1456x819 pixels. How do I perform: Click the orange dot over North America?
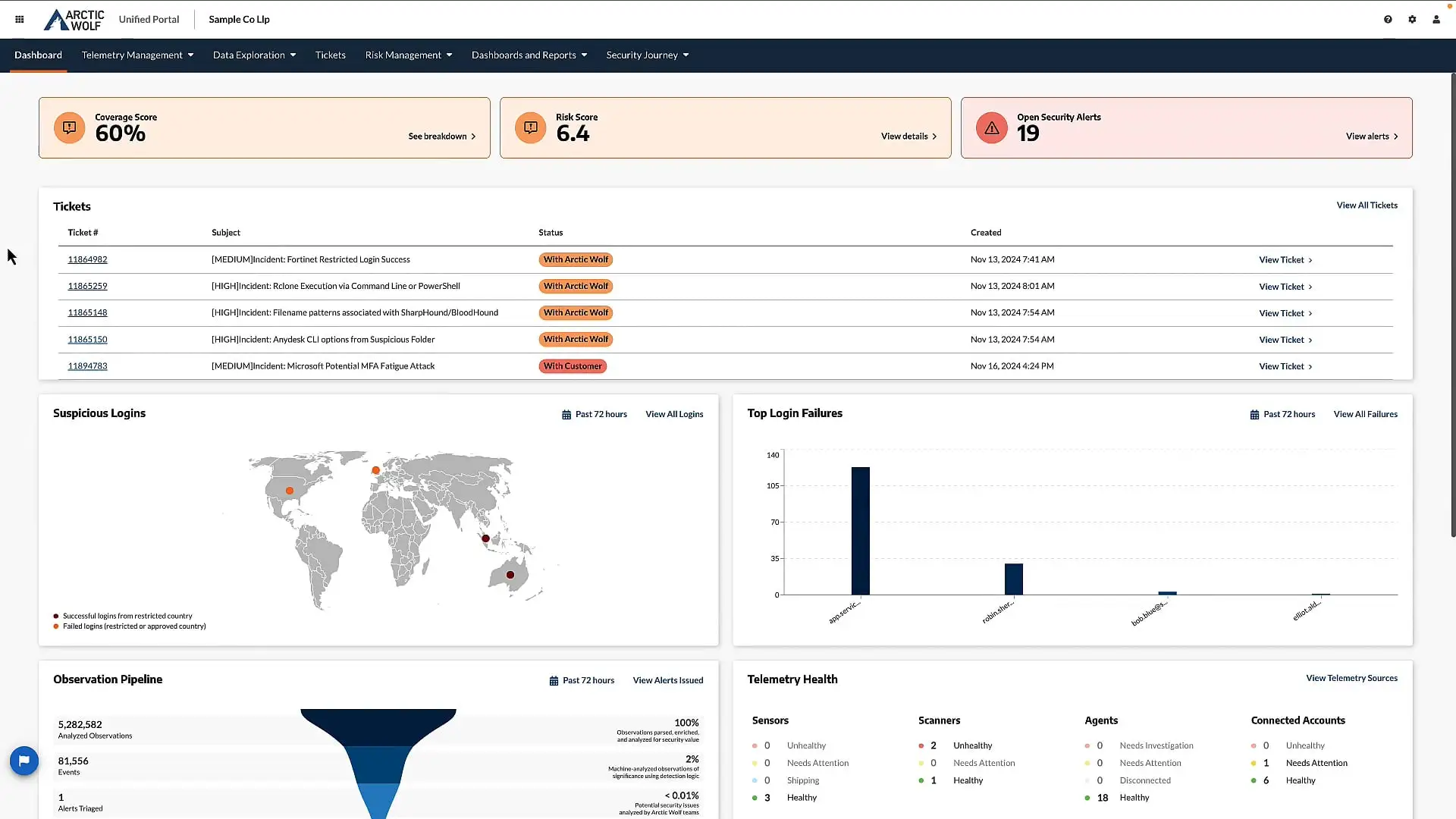(290, 491)
